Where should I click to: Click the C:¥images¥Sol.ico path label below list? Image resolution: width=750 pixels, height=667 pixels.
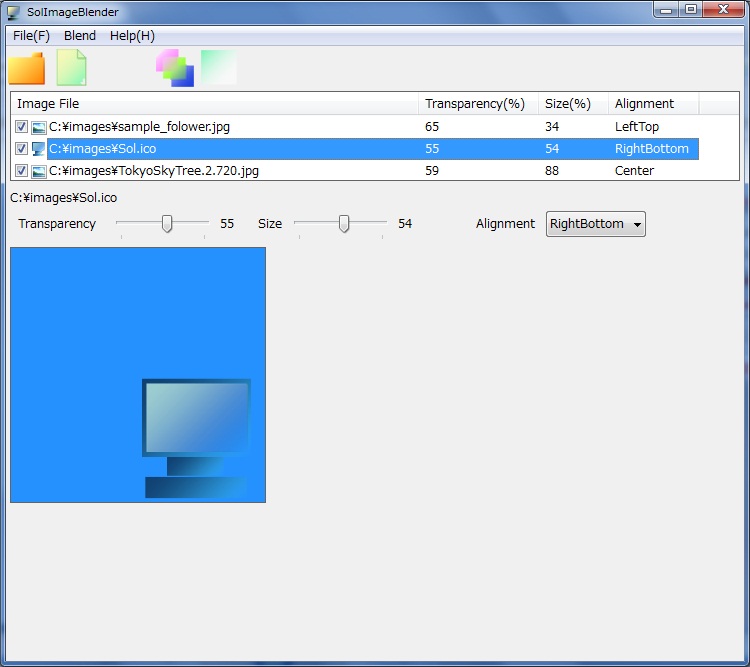64,198
